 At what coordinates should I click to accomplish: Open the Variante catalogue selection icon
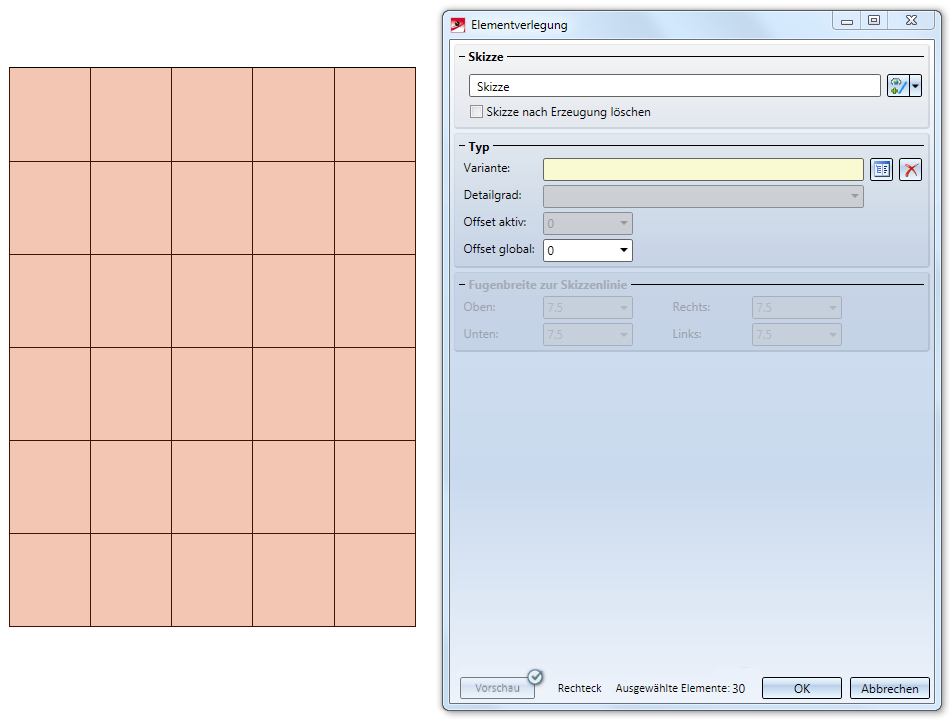pos(882,170)
